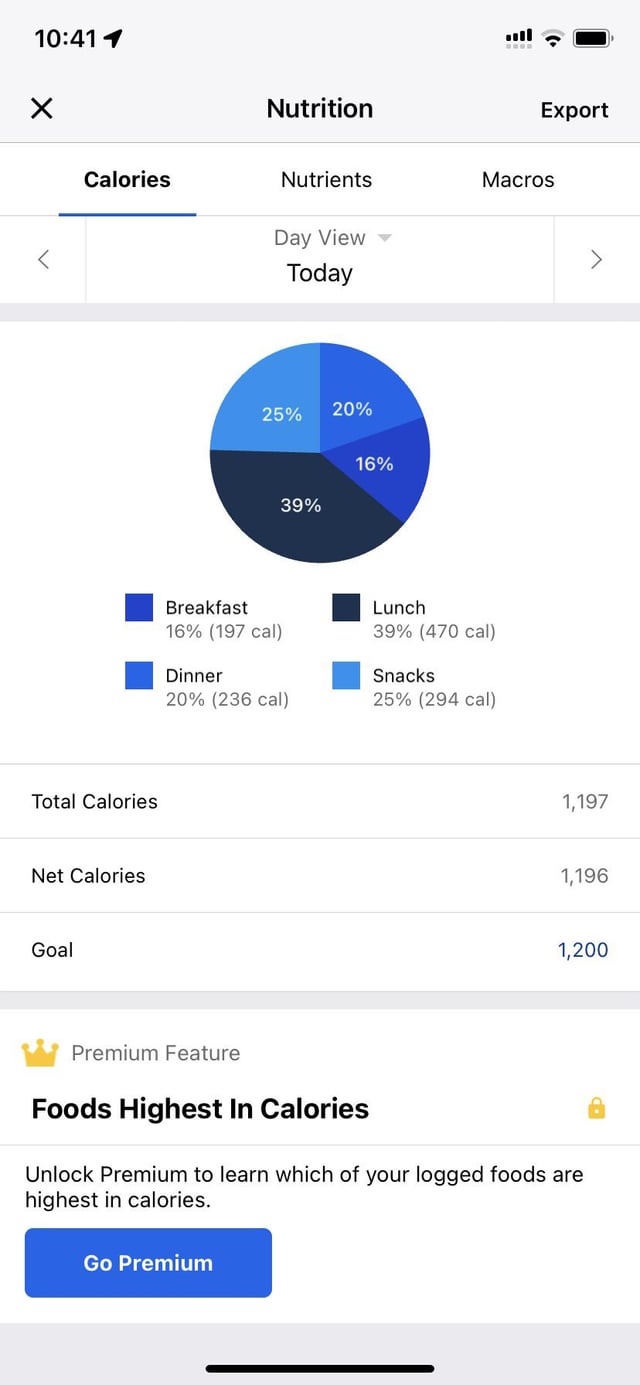The width and height of the screenshot is (640, 1385).
Task: Switch to the Macros tab
Action: 518,180
